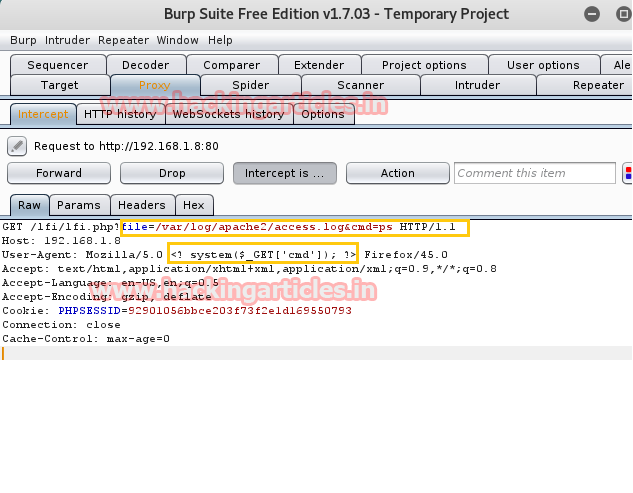Forward the intercepted request
Image resolution: width=633 pixels, height=493 pixels.
tap(59, 173)
